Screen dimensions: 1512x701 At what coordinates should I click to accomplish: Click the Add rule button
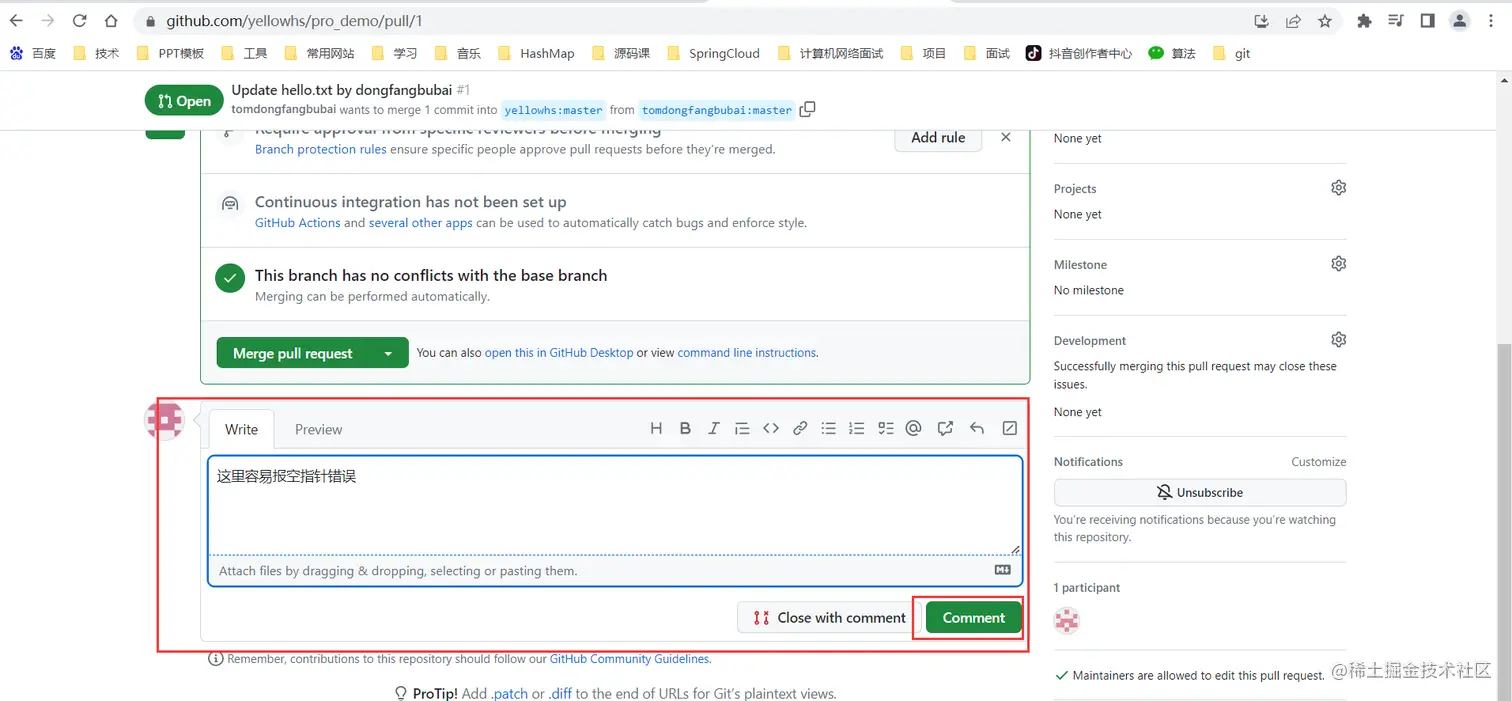pyautogui.click(x=938, y=137)
